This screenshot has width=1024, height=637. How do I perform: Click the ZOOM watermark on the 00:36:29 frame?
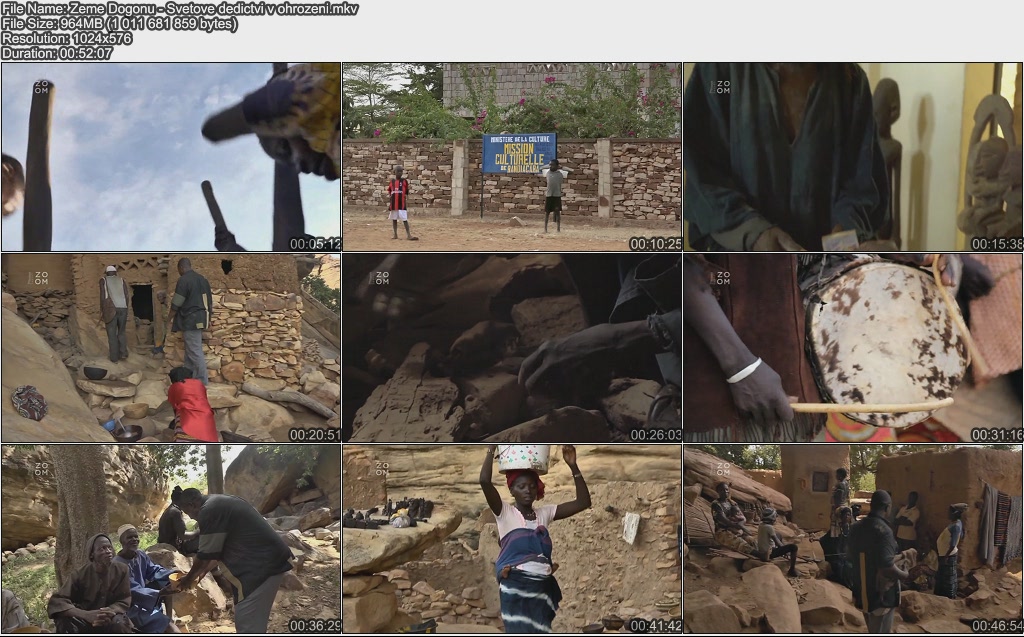coord(41,468)
